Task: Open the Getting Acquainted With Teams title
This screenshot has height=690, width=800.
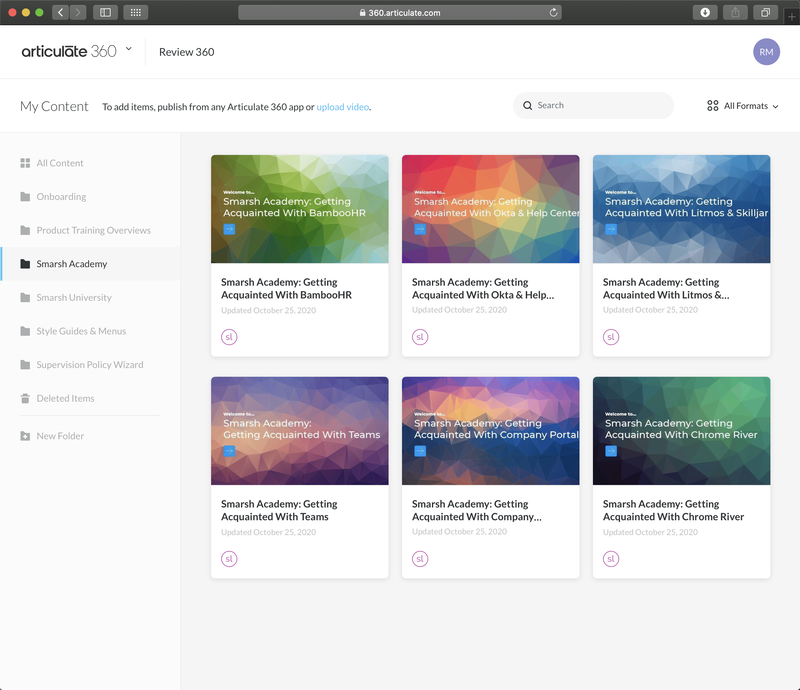Action: click(x=275, y=510)
